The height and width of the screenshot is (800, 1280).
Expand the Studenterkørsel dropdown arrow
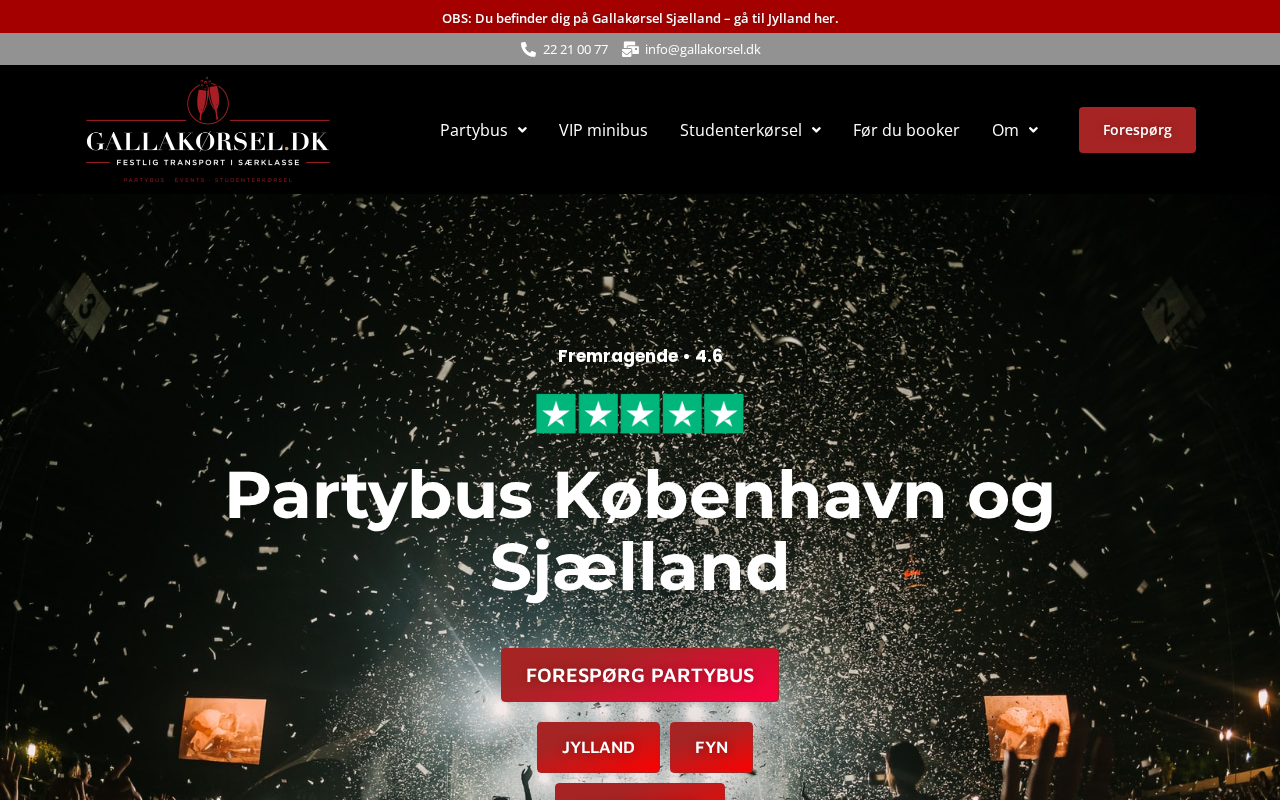[815, 130]
